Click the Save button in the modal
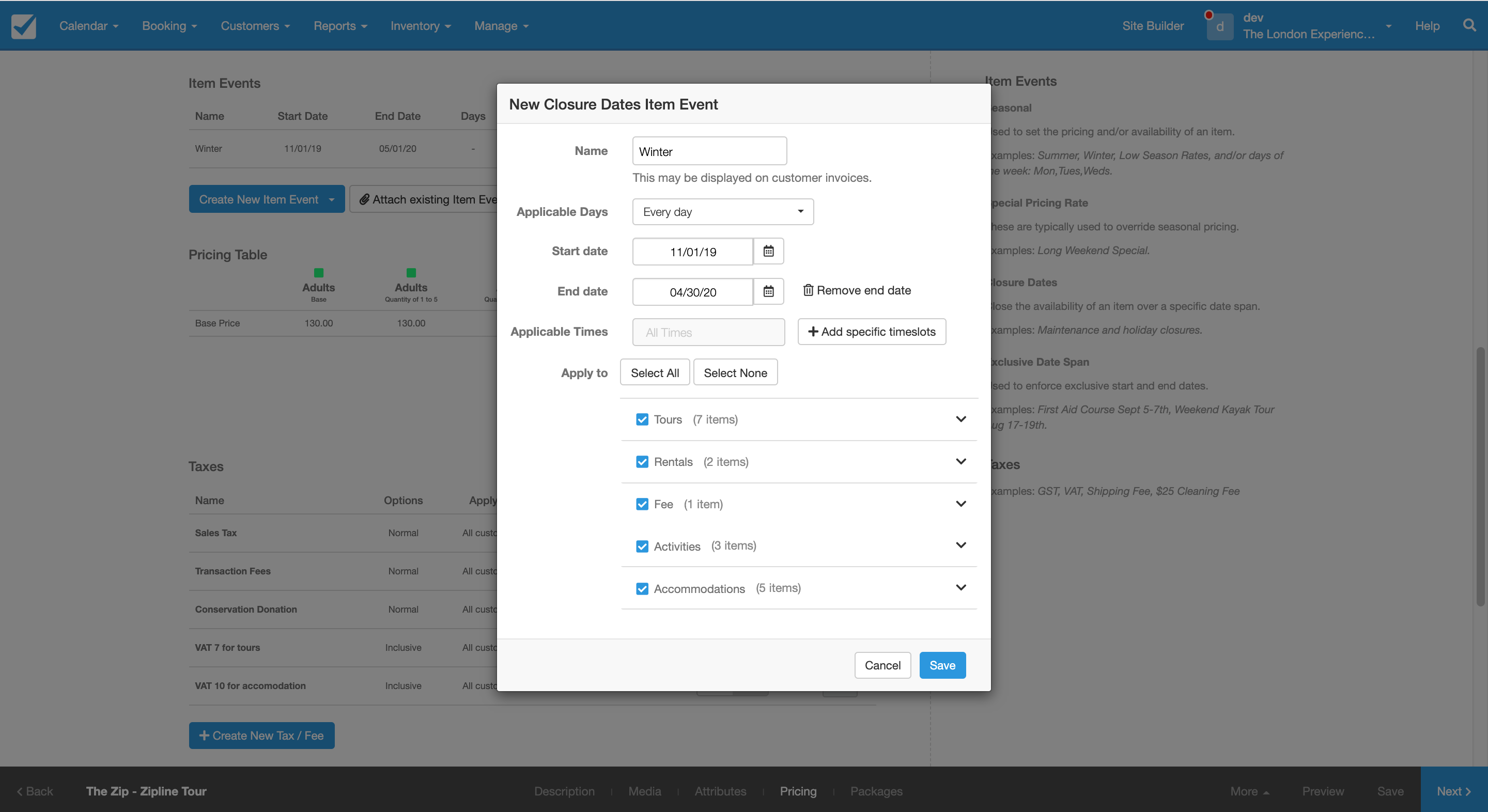The image size is (1488, 812). pos(942,665)
